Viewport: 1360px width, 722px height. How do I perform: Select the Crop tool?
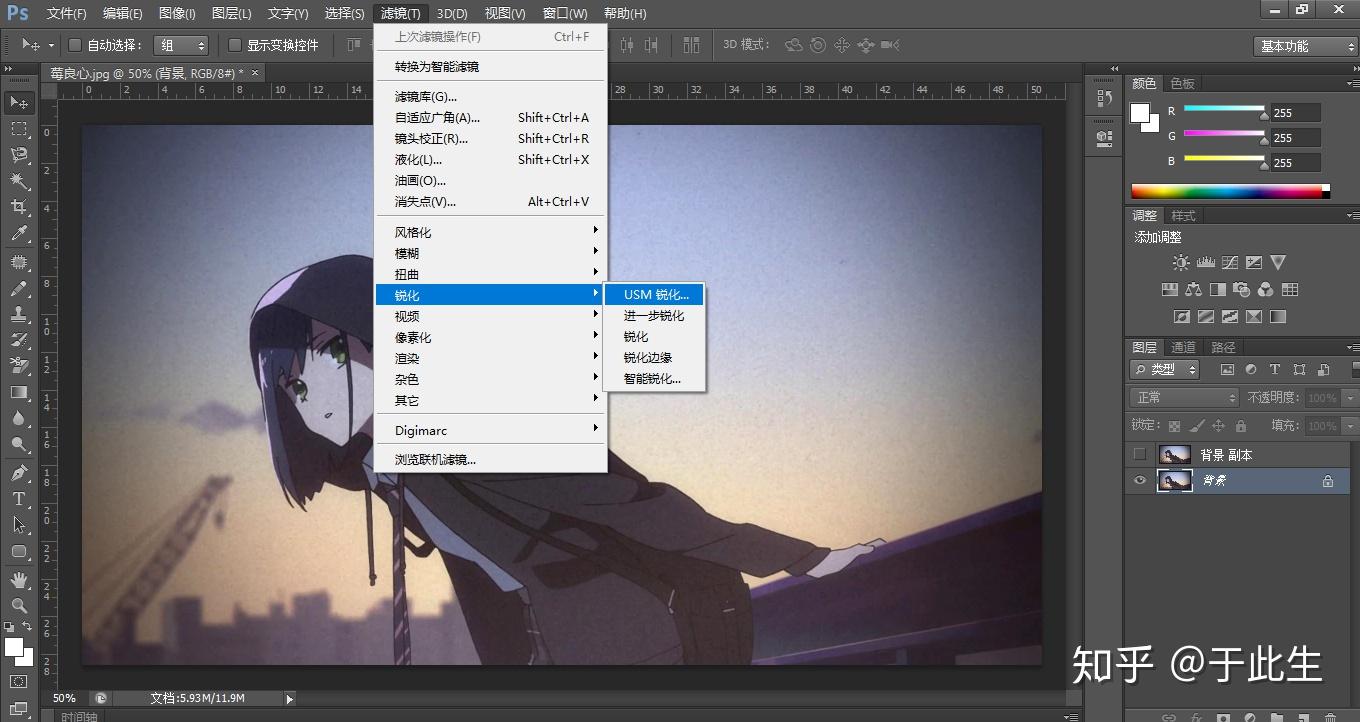[19, 207]
